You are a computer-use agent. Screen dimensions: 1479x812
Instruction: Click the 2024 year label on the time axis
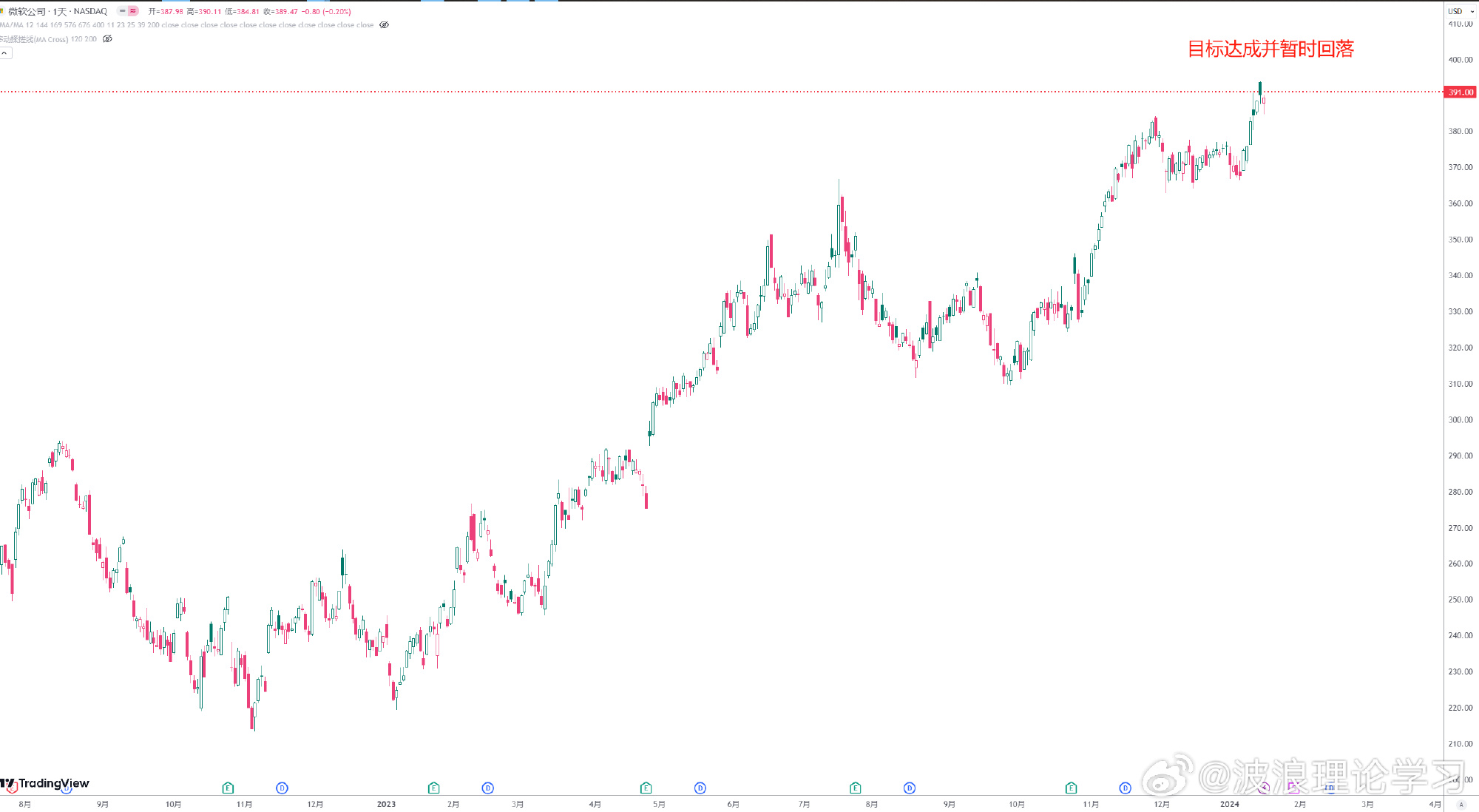coord(1229,804)
